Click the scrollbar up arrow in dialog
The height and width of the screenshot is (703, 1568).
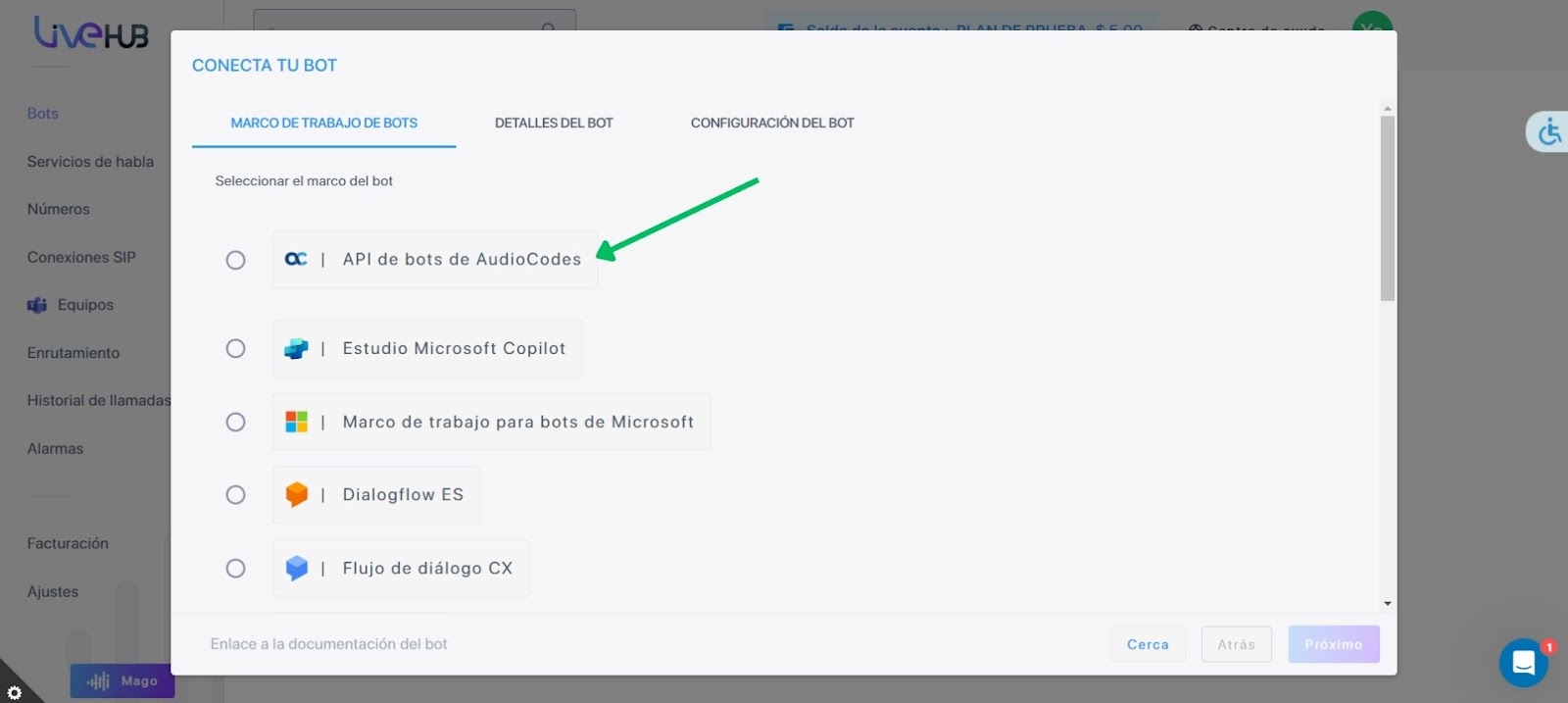(x=1387, y=108)
